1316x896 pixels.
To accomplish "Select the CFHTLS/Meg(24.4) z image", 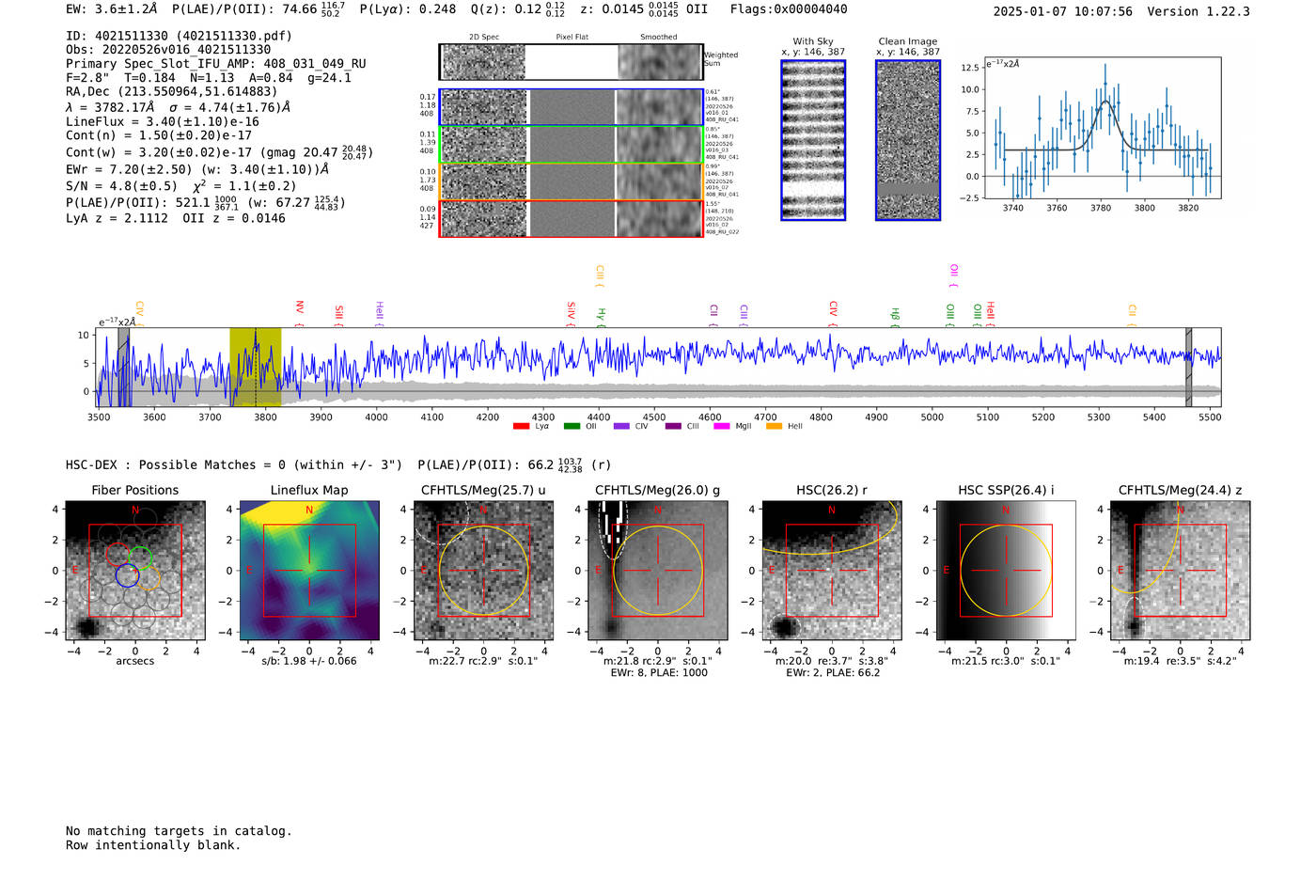I will coord(1180,571).
